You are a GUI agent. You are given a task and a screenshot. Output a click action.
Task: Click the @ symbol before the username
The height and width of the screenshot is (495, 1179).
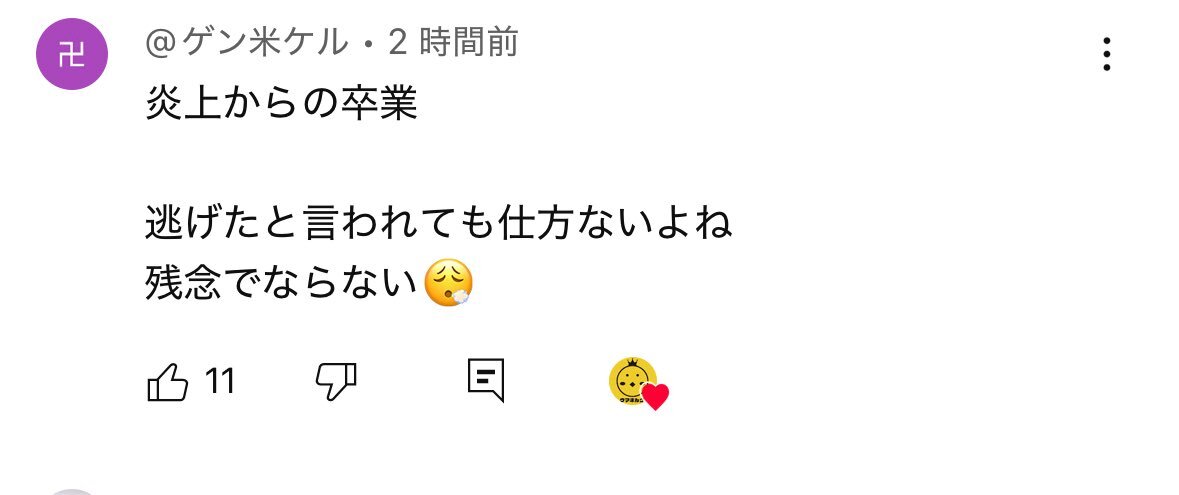161,44
